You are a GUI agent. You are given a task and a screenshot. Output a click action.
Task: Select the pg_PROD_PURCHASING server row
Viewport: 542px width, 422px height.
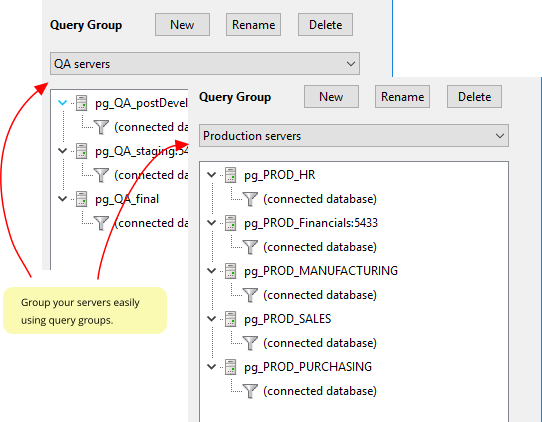click(308, 367)
